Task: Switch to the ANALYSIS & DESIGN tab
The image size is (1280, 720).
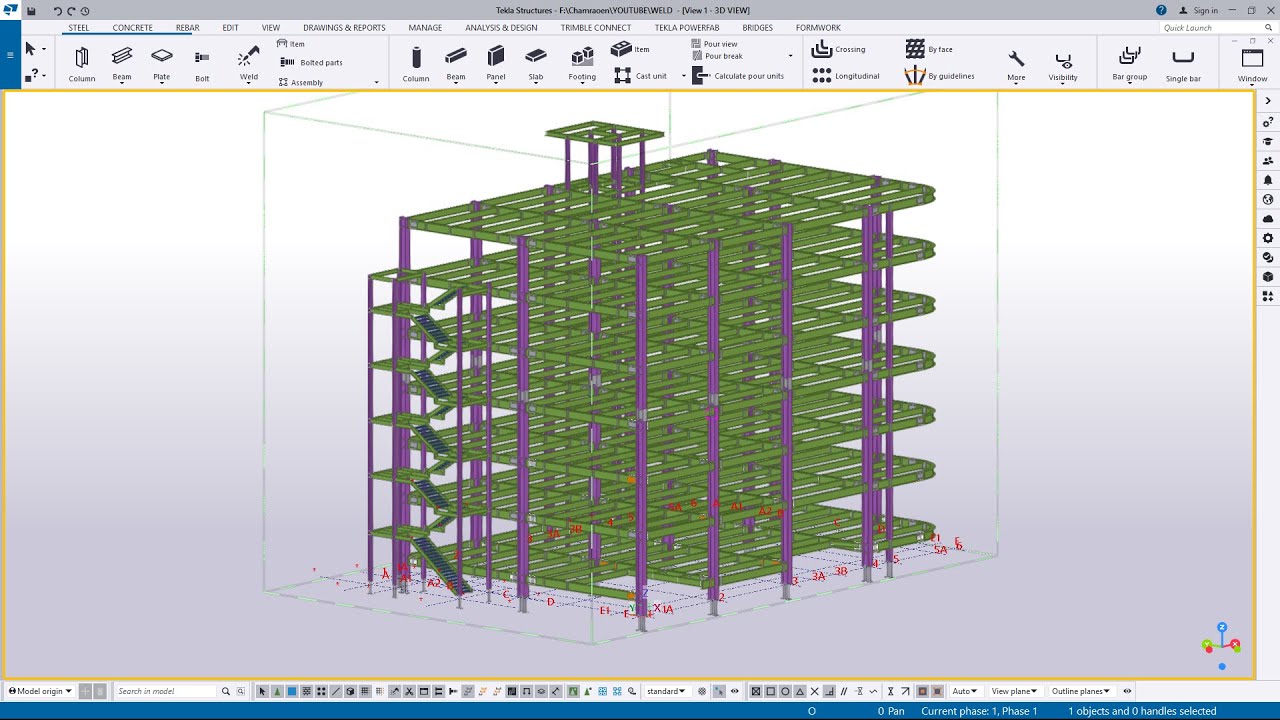Action: (501, 28)
